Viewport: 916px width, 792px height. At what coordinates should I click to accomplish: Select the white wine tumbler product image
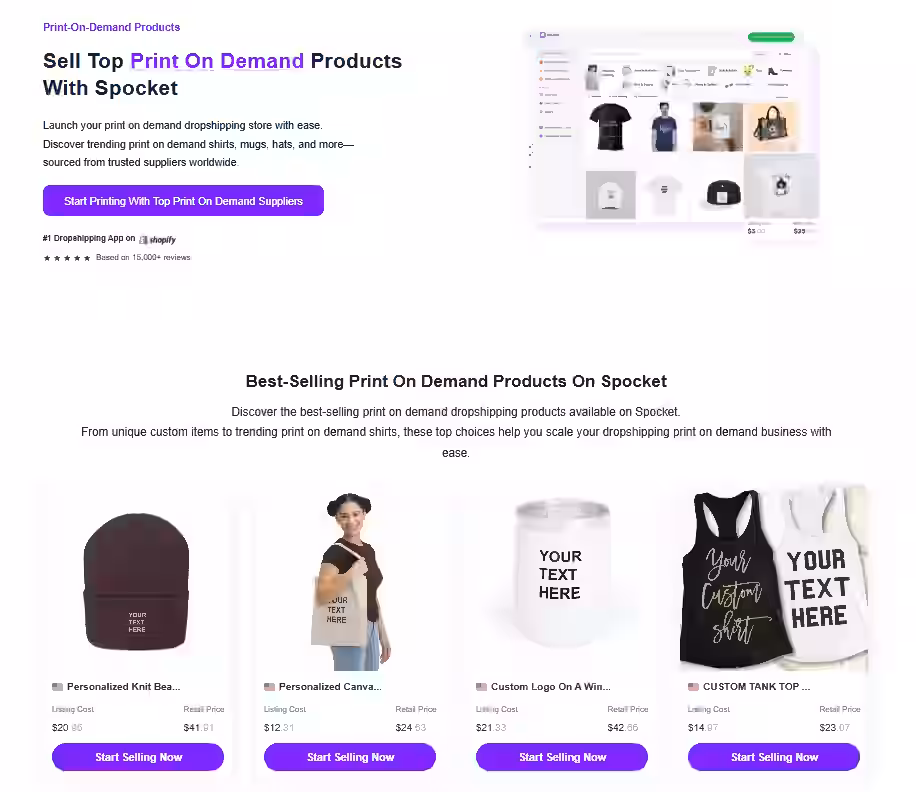point(562,572)
